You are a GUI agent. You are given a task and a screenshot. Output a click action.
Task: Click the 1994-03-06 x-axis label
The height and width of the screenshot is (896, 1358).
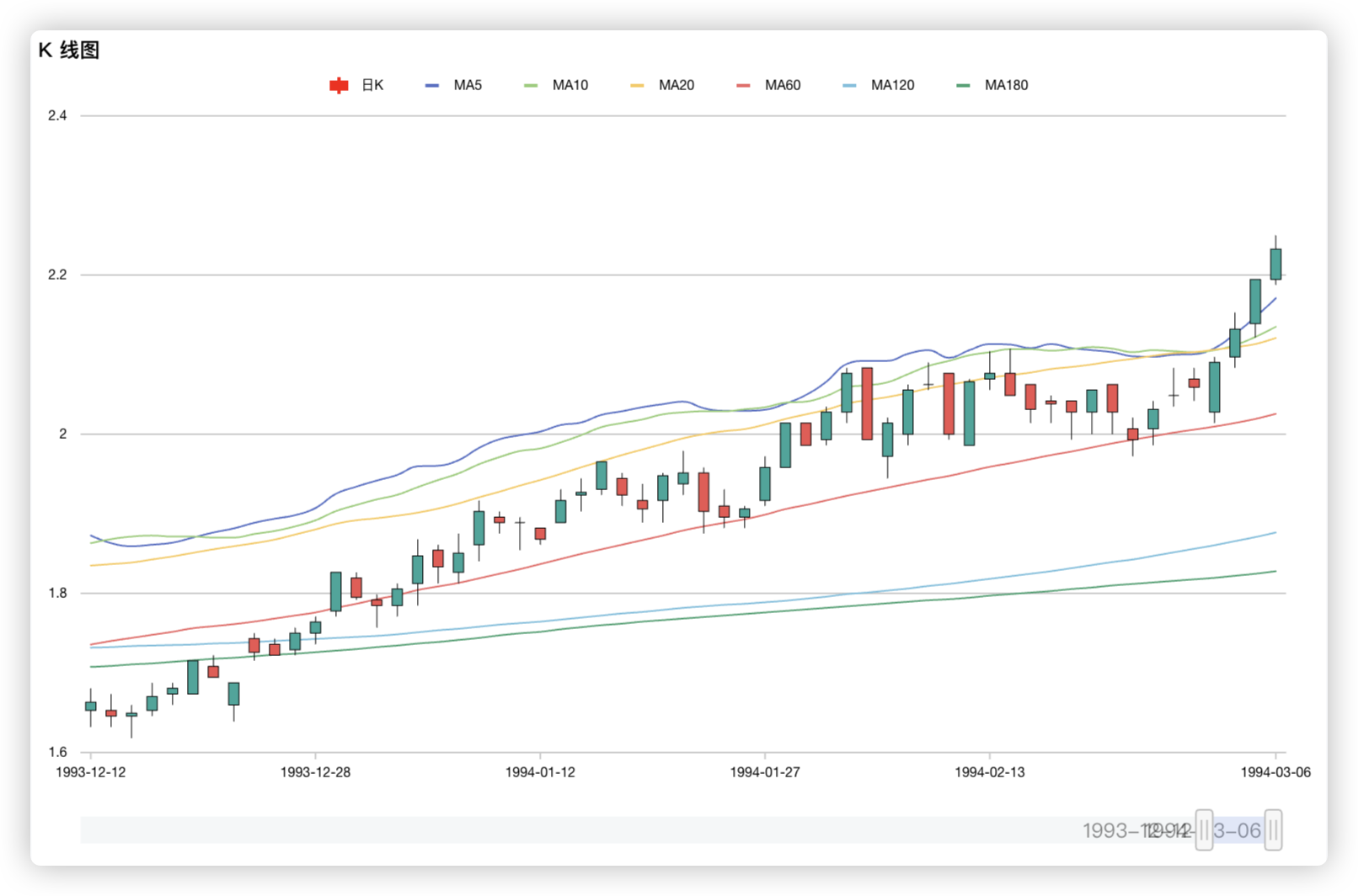click(x=1275, y=772)
